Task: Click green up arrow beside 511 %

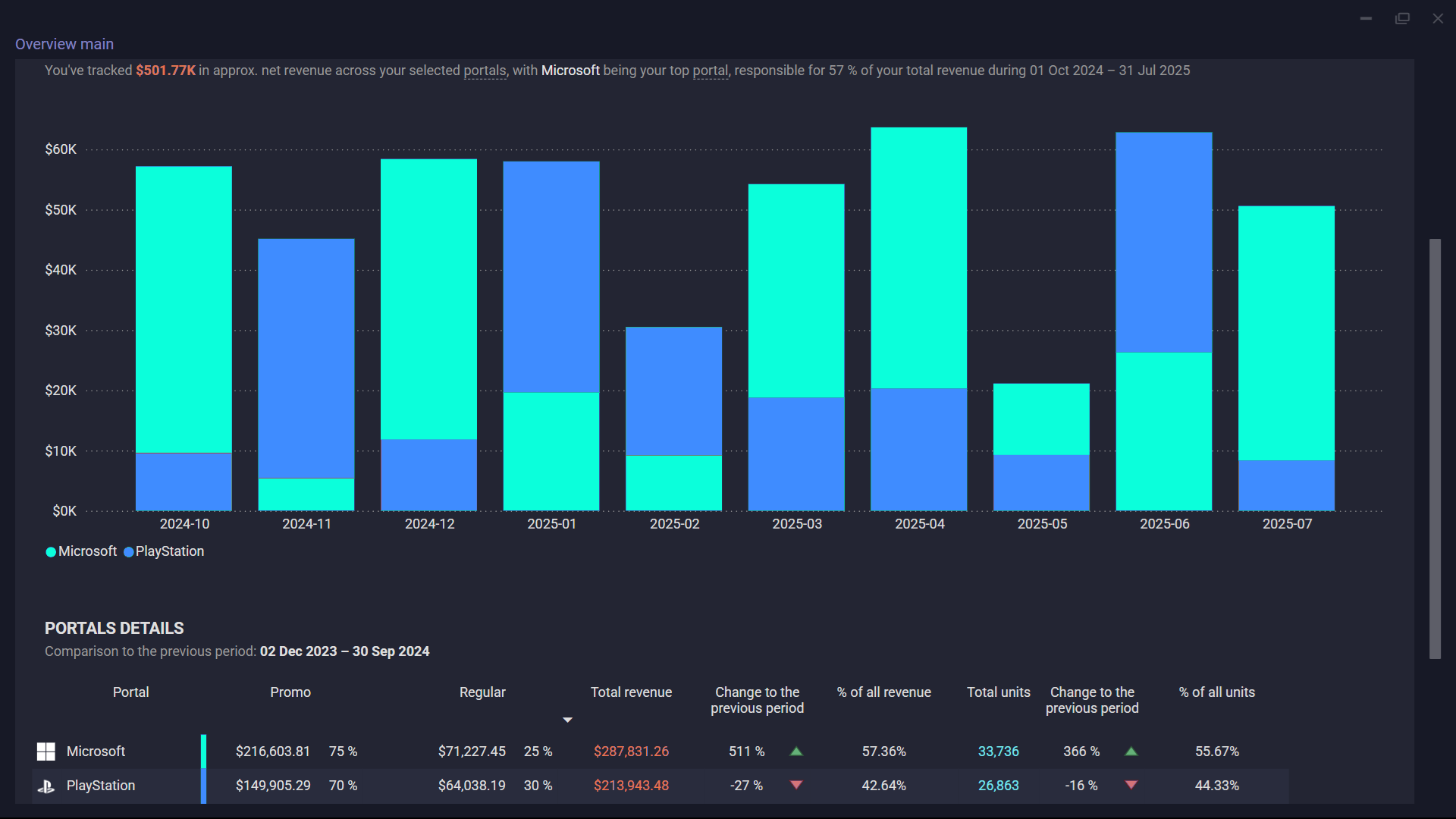Action: pos(796,752)
